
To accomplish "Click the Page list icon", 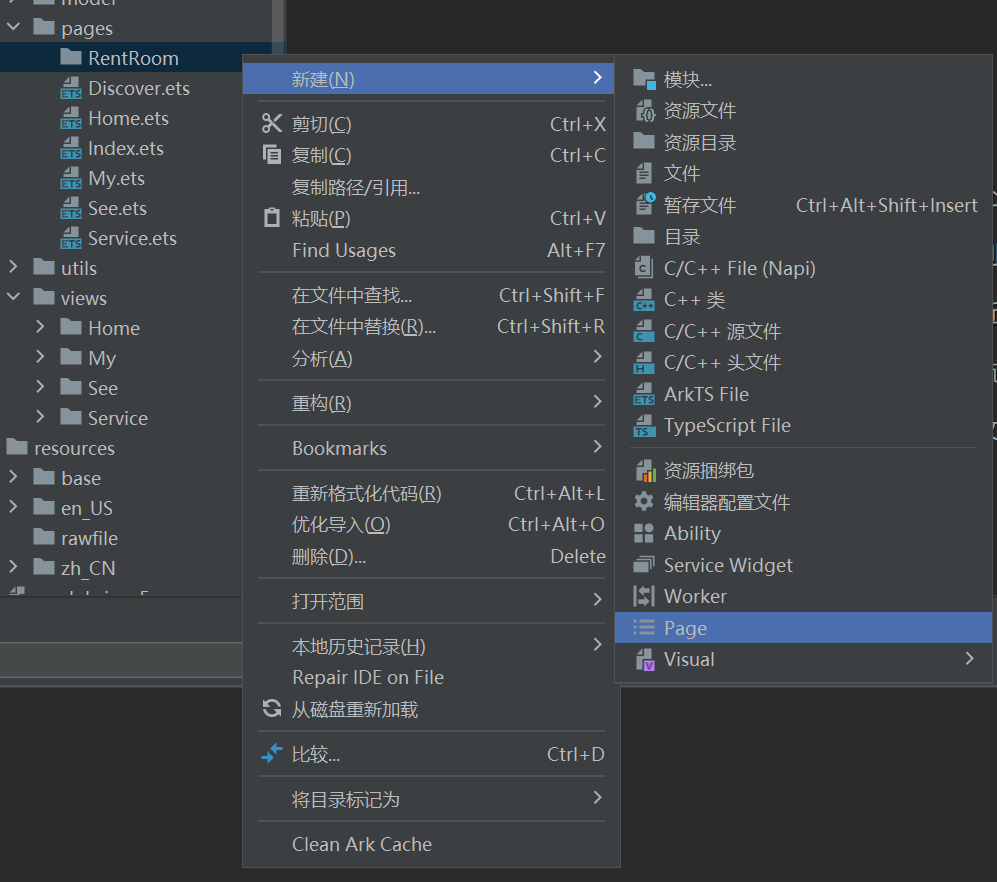I will (643, 628).
